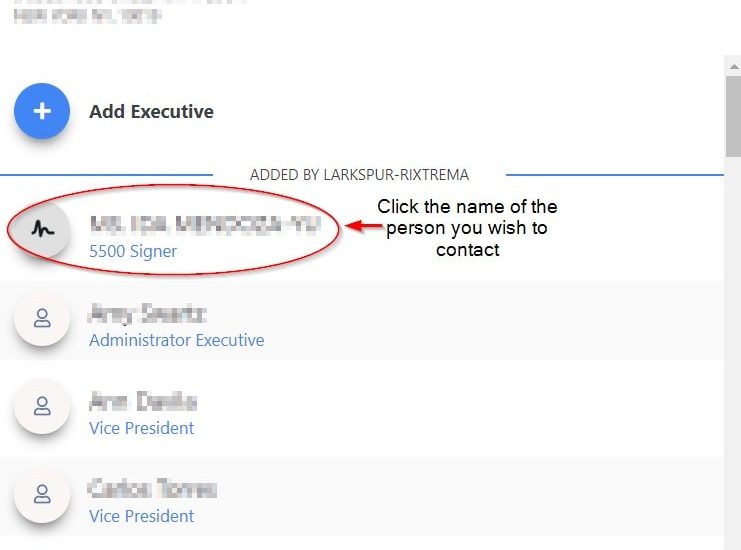Screen dimensions: 741x550
Task: Click the last Vice President's person icon
Action: point(42,494)
